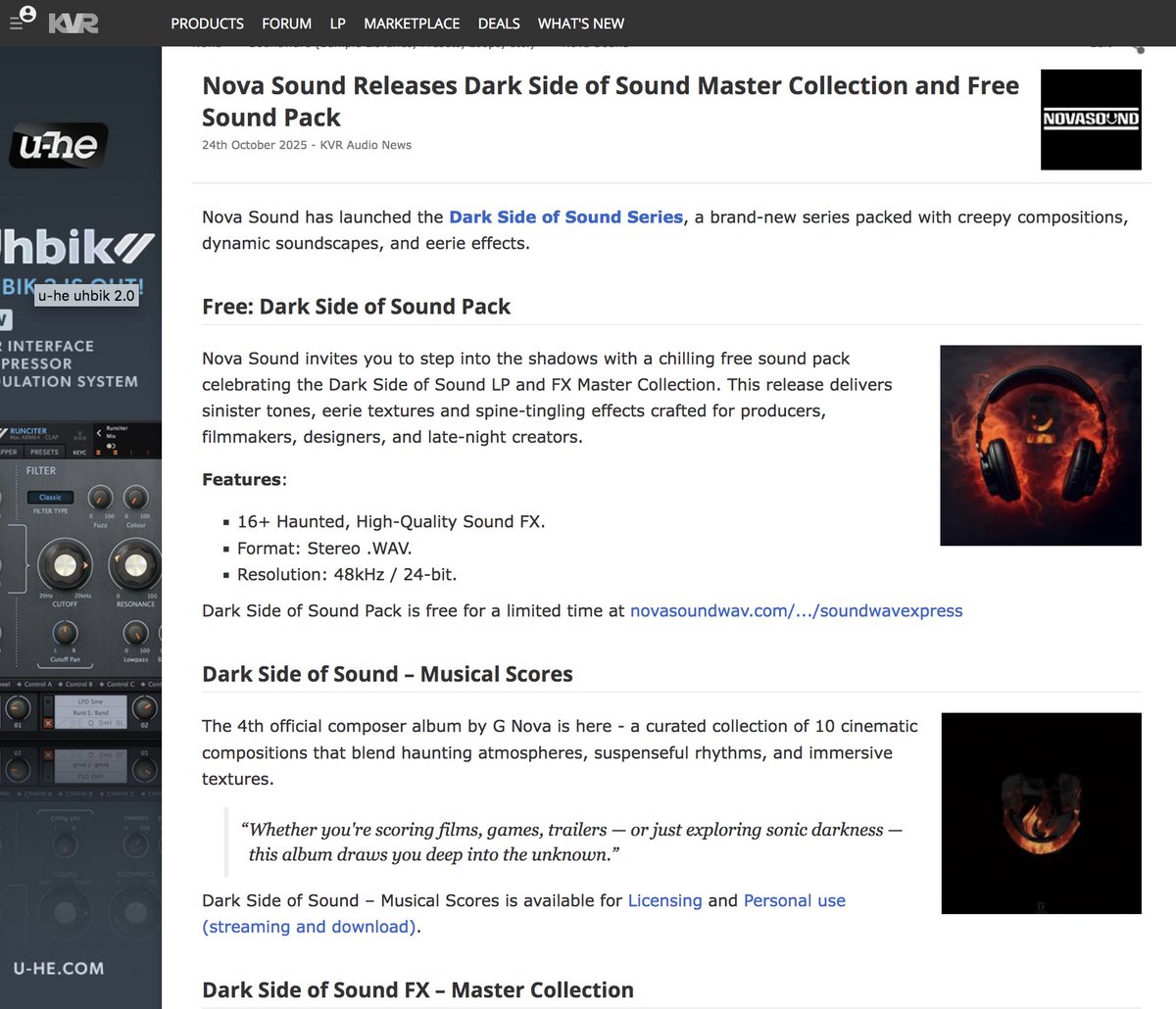Open the PRODUCTS menu
This screenshot has width=1176, height=1009.
pos(207,24)
